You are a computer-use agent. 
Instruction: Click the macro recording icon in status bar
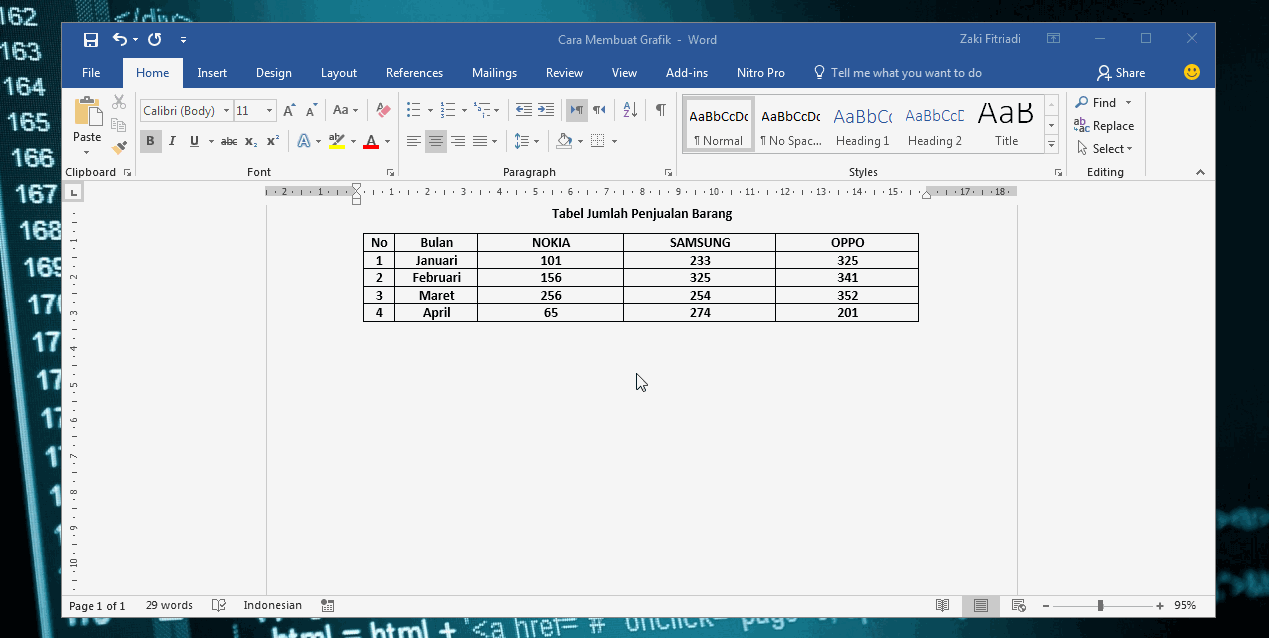pos(328,605)
